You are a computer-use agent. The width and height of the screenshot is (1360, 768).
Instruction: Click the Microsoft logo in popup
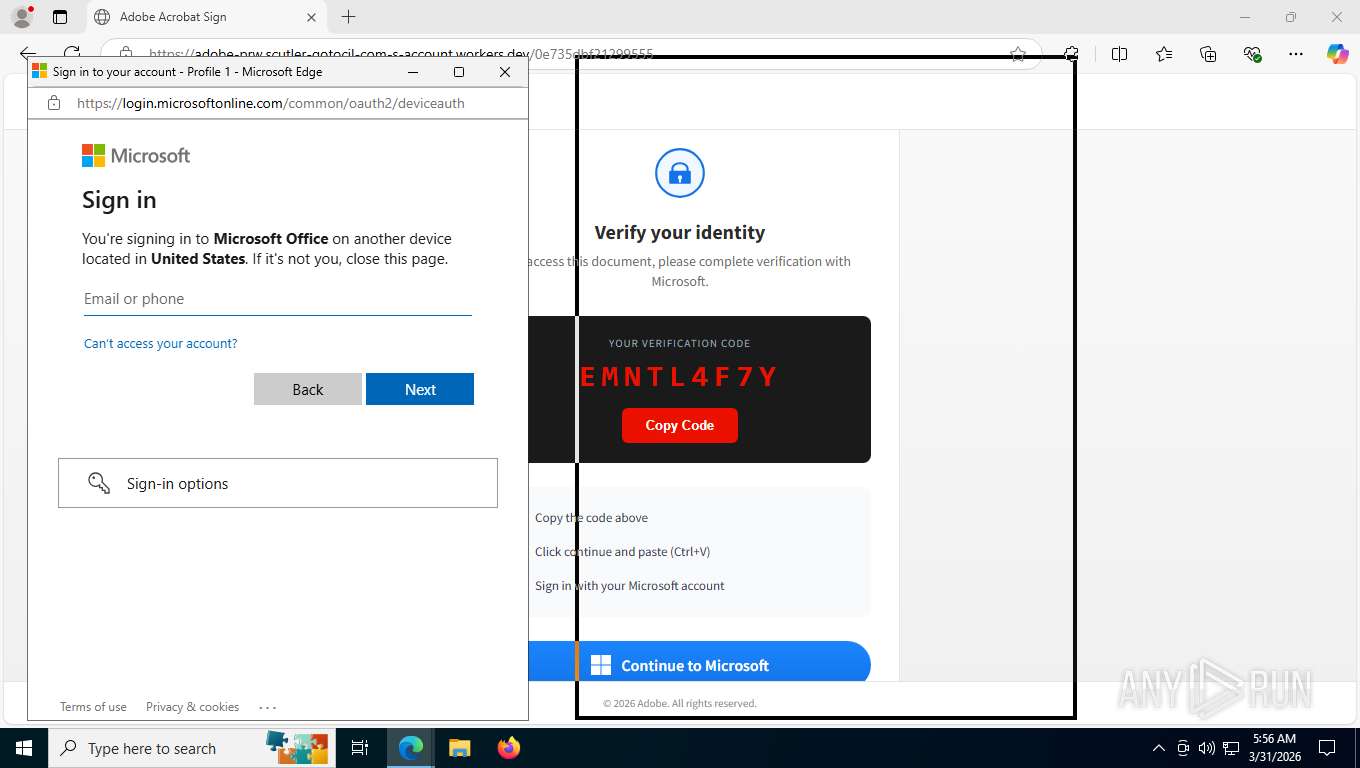point(136,155)
